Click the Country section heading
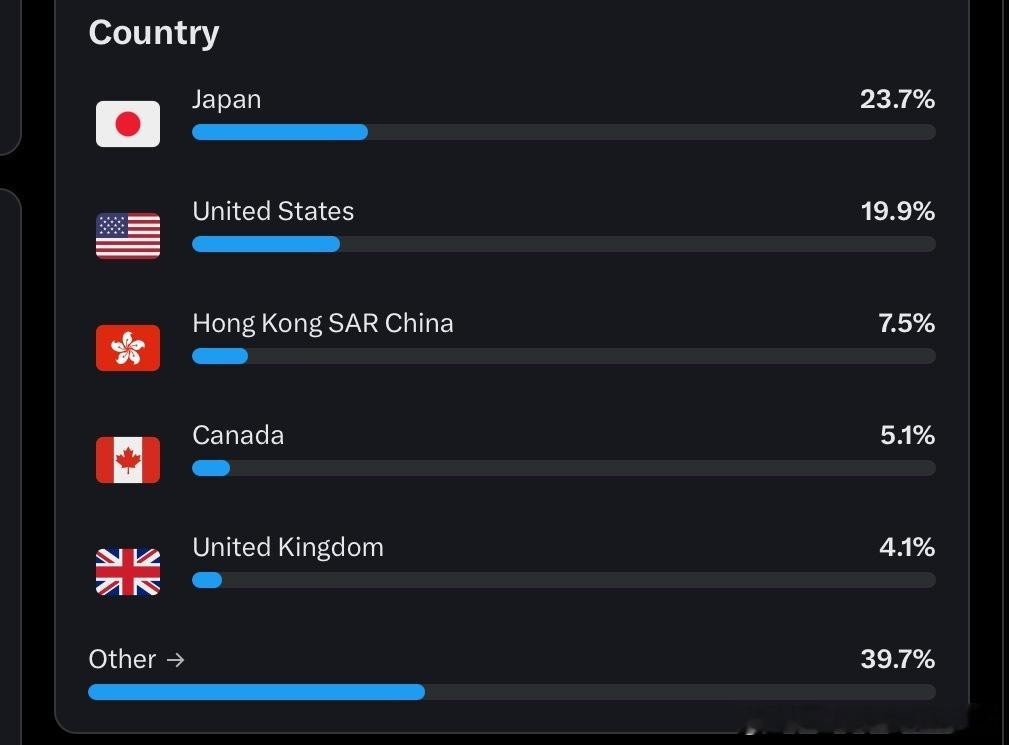Image resolution: width=1009 pixels, height=745 pixels. click(154, 33)
